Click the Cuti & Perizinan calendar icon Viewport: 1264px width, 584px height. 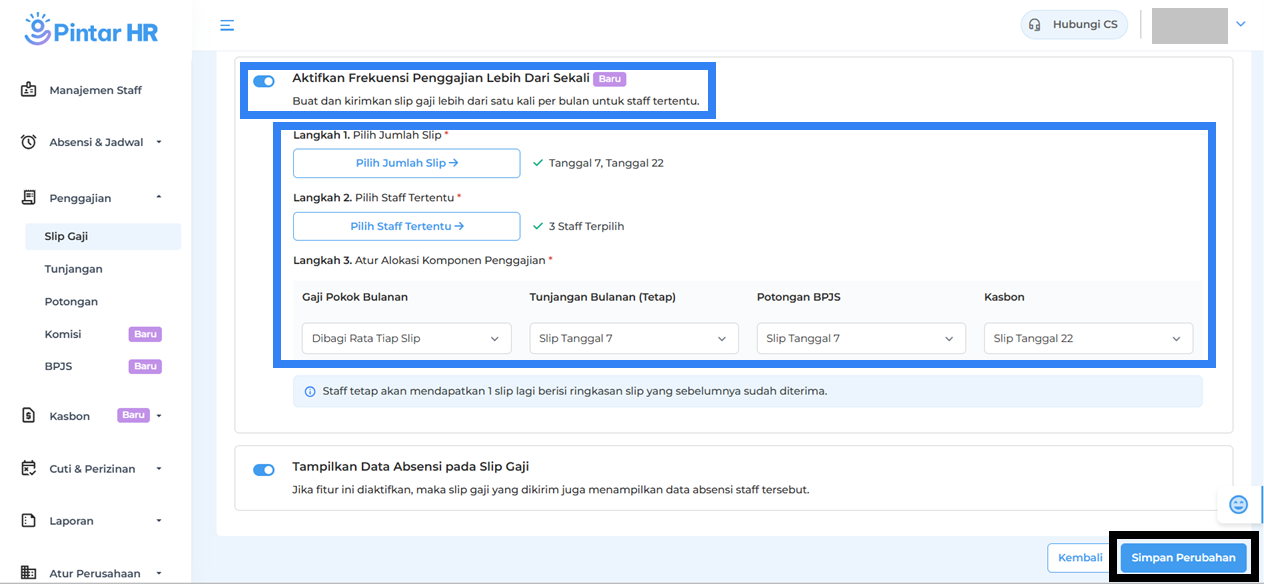click(29, 469)
